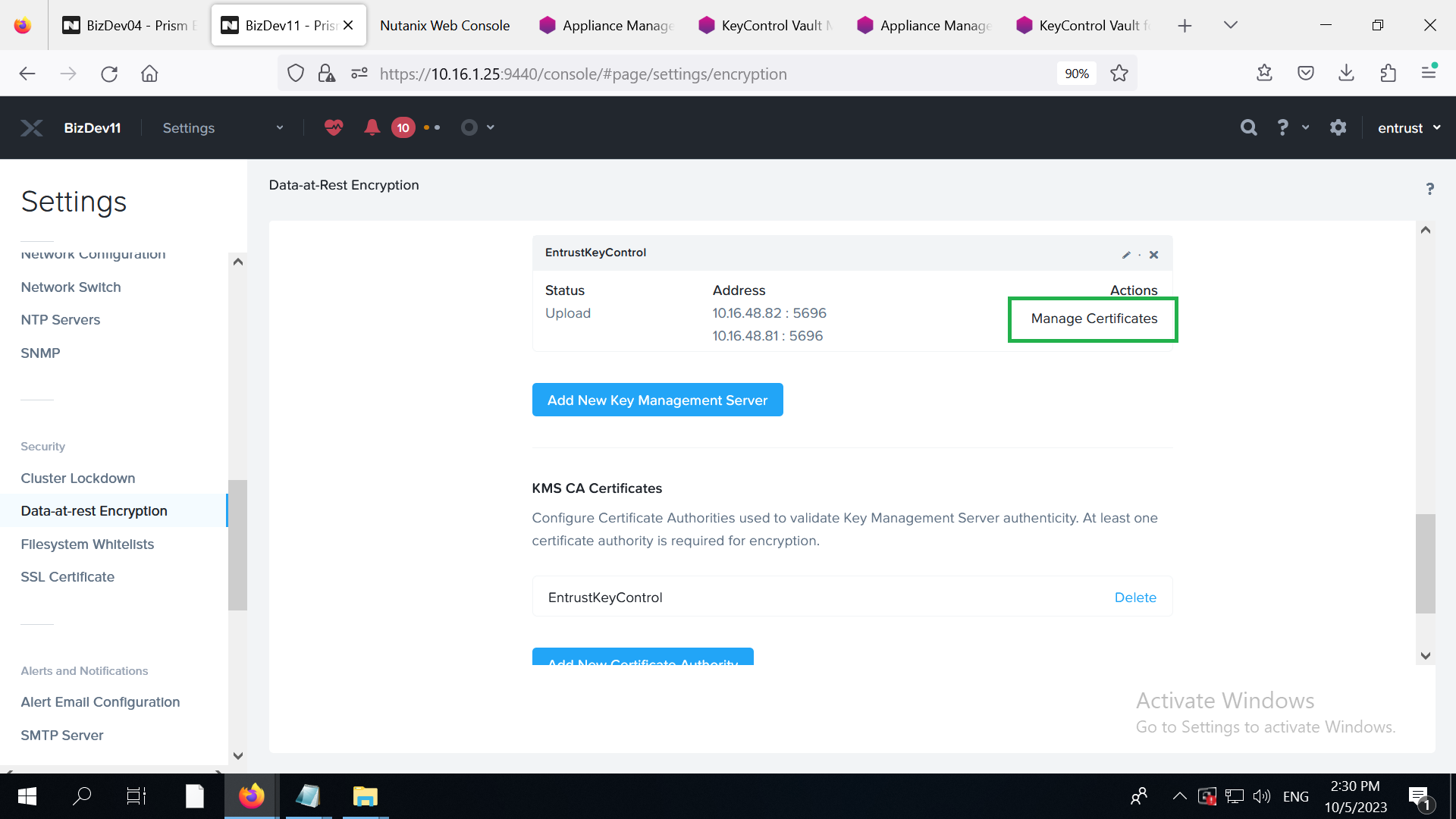Click the alerts notification bell icon
This screenshot has height=819, width=1456.
tap(371, 128)
